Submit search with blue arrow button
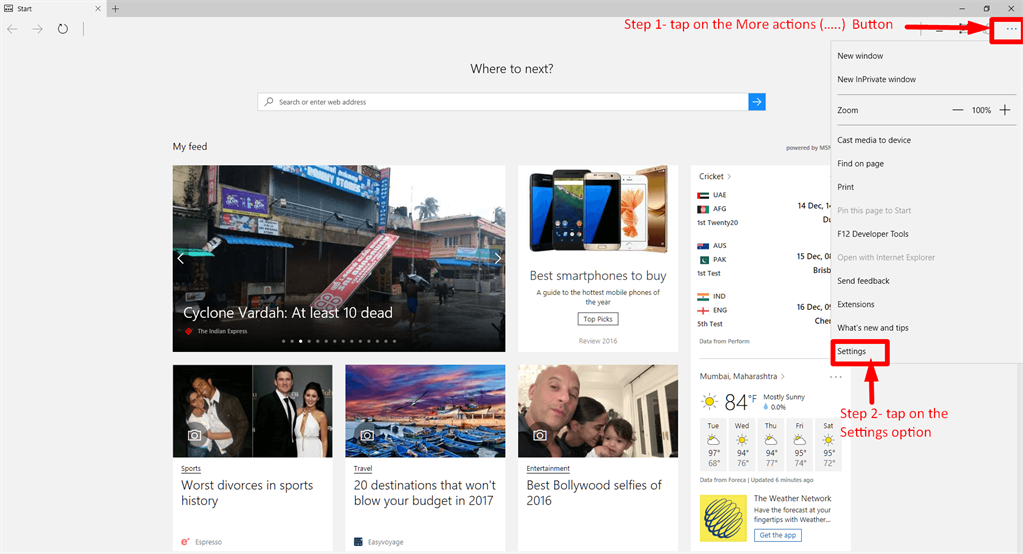This screenshot has height=554, width=1023. [757, 102]
